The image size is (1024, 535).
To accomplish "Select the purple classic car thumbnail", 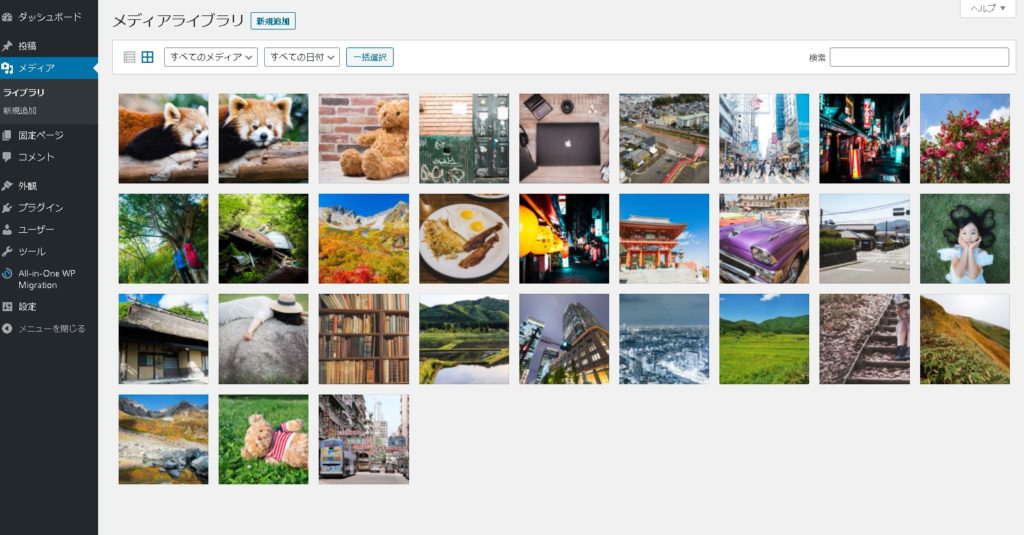I will (x=764, y=239).
